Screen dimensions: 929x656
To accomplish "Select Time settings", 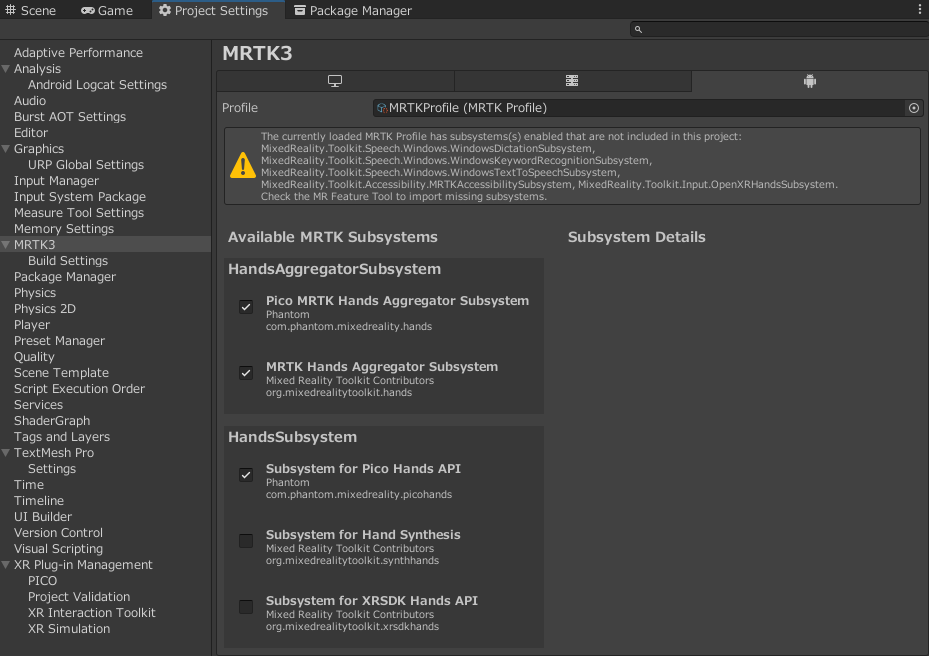I will click(x=29, y=485).
